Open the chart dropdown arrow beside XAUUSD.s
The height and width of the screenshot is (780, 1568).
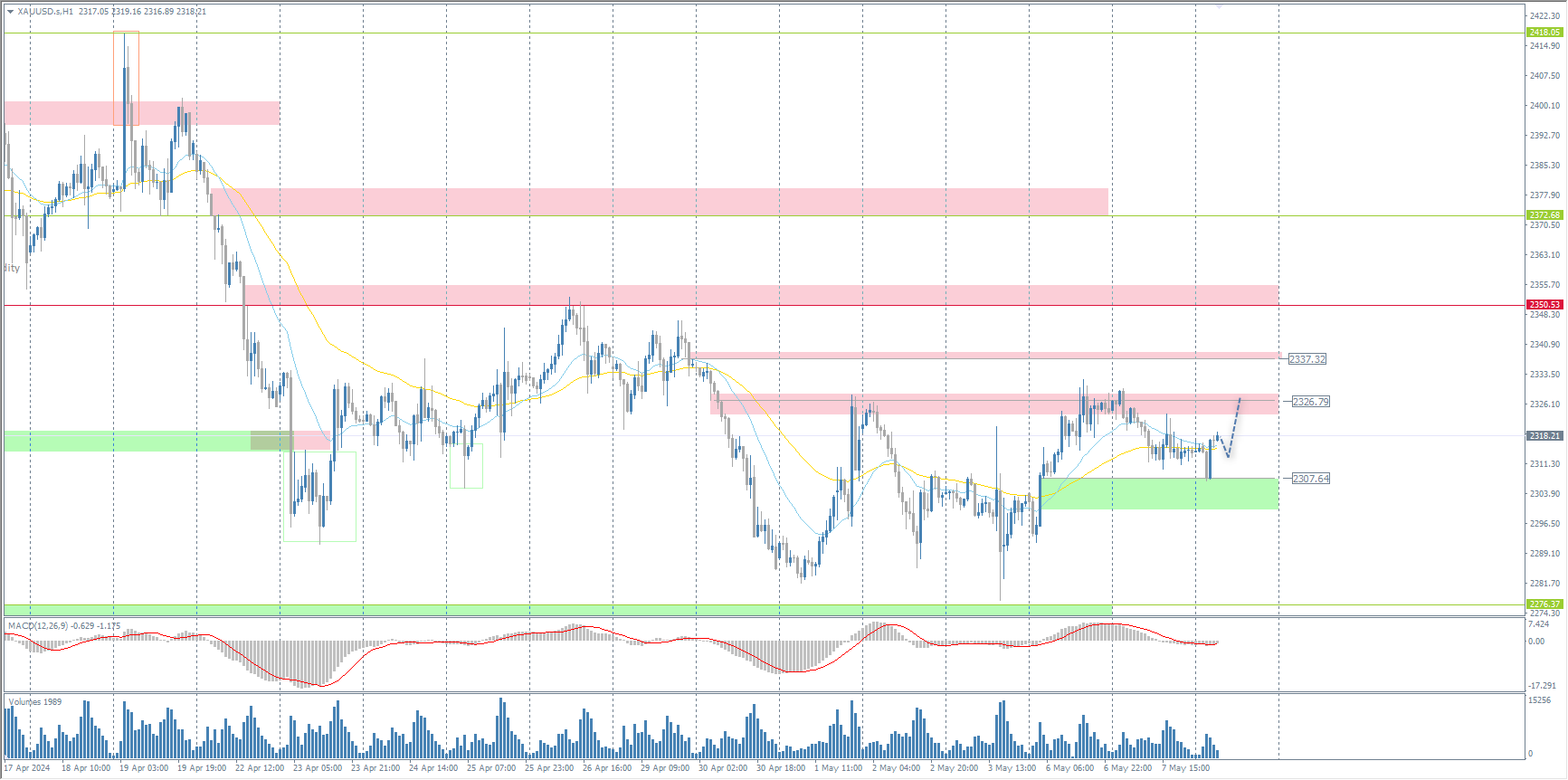coord(10,12)
